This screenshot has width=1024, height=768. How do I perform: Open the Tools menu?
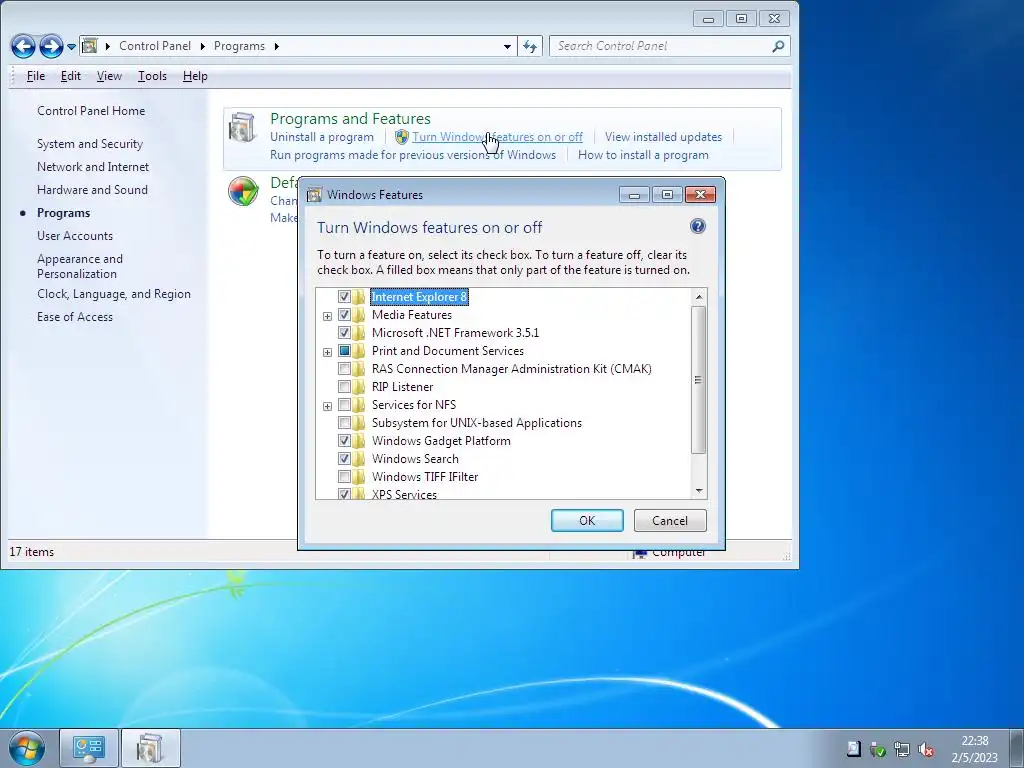[152, 76]
